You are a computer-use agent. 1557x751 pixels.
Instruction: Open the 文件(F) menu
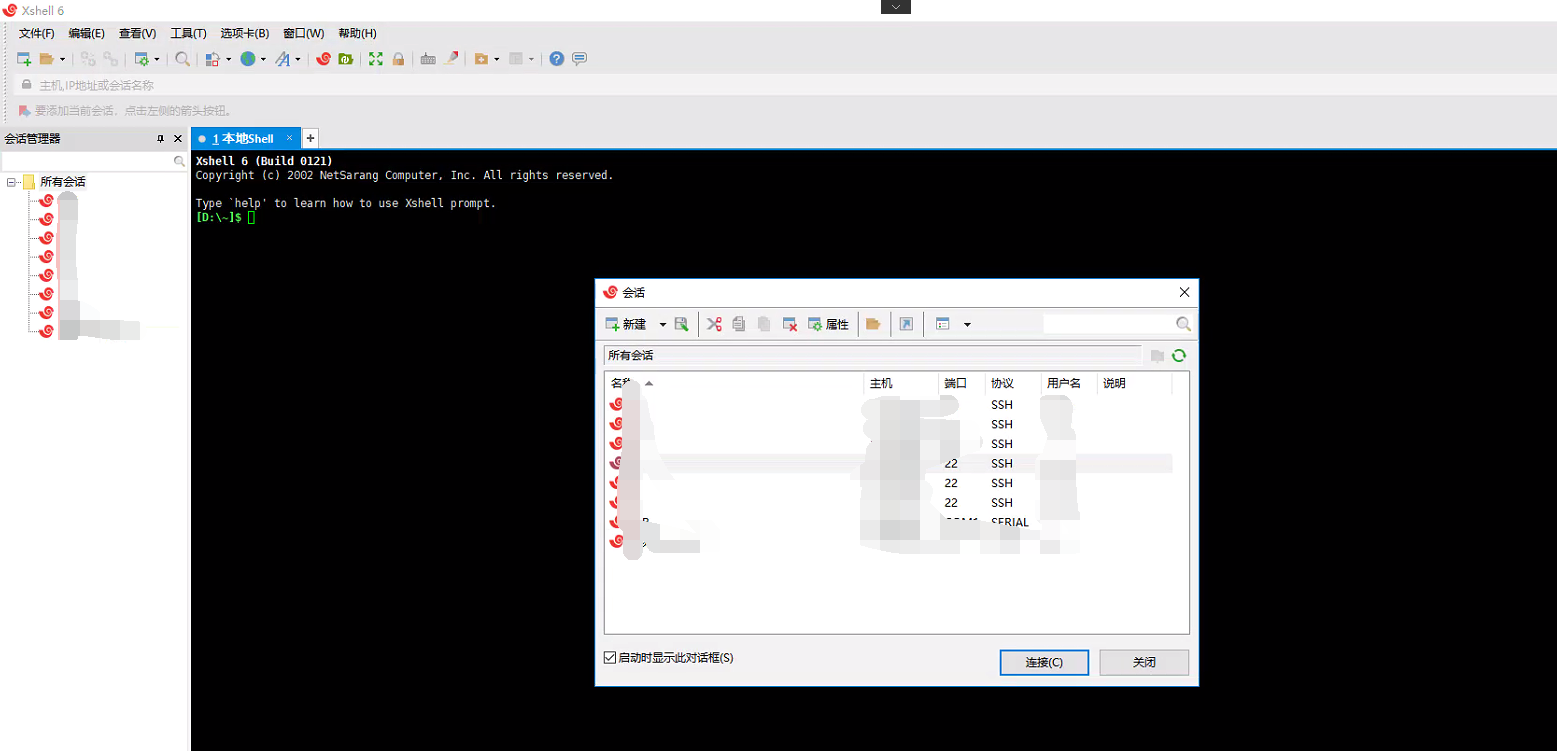(x=37, y=33)
